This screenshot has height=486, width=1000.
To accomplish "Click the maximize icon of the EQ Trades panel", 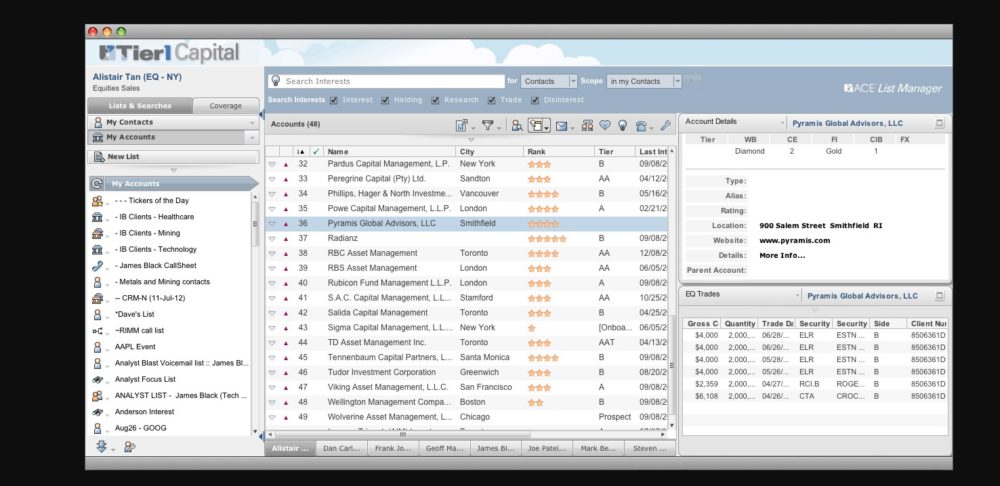I will [x=939, y=296].
